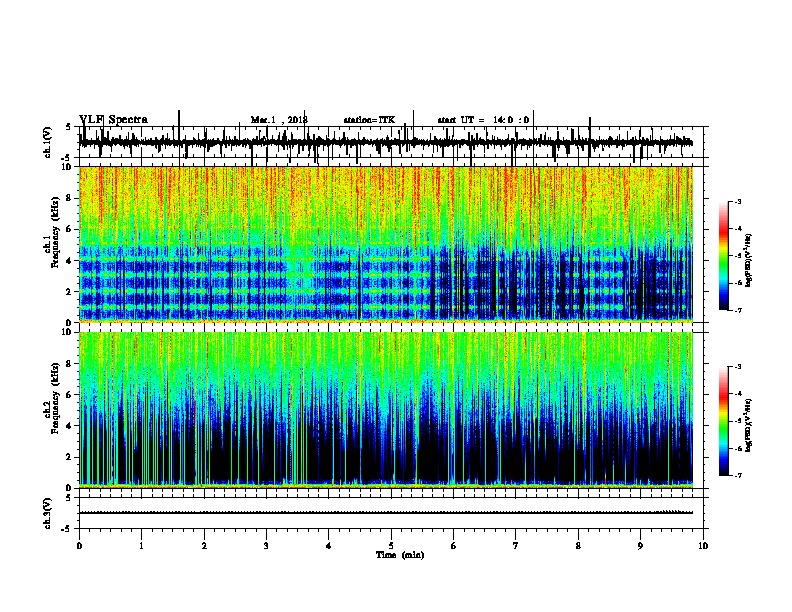Click the "5" tick on the time axis
The image size is (792, 612).
coord(391,546)
